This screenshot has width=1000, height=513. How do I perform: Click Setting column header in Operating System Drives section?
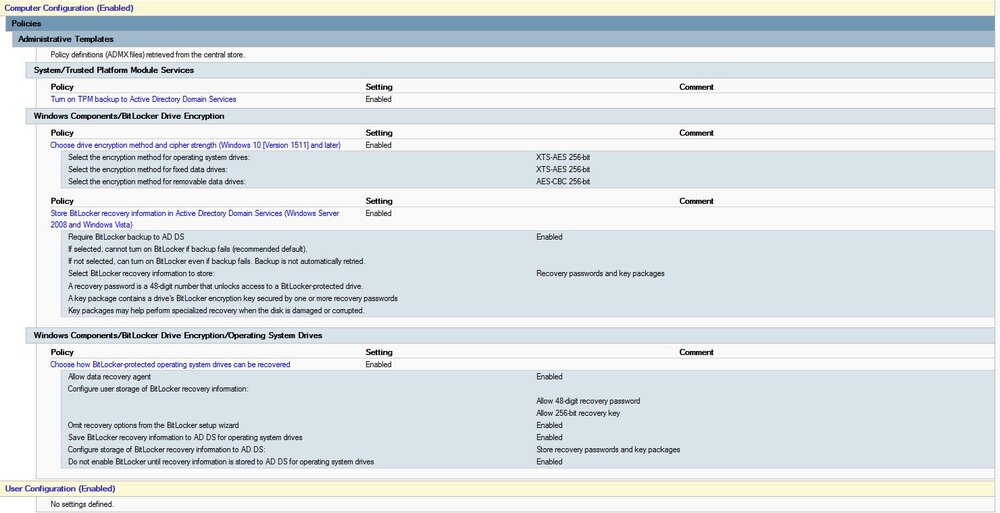click(x=379, y=352)
